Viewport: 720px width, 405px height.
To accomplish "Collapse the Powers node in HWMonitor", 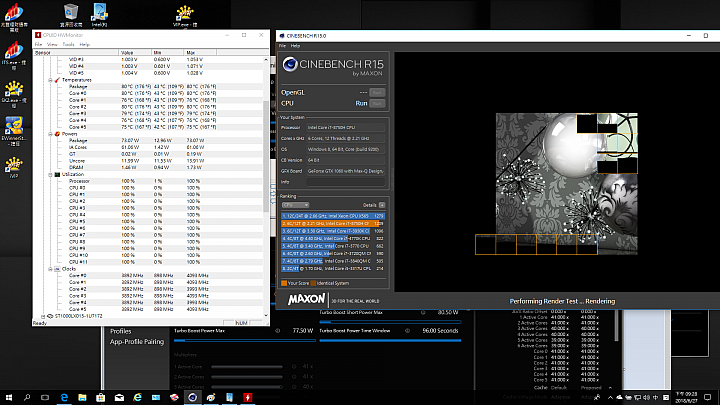I will tap(51, 134).
